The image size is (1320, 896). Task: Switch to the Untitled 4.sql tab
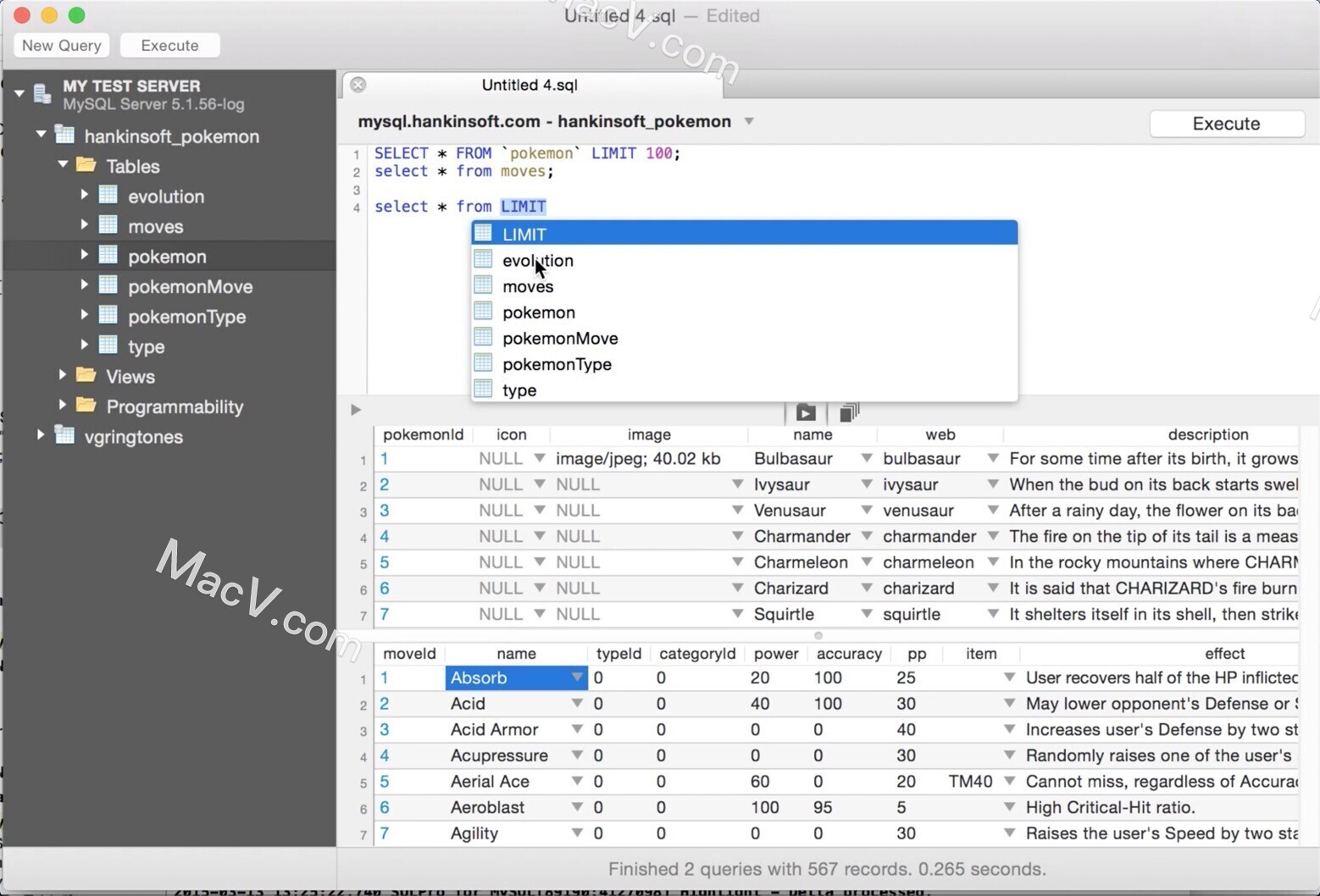[x=530, y=85]
